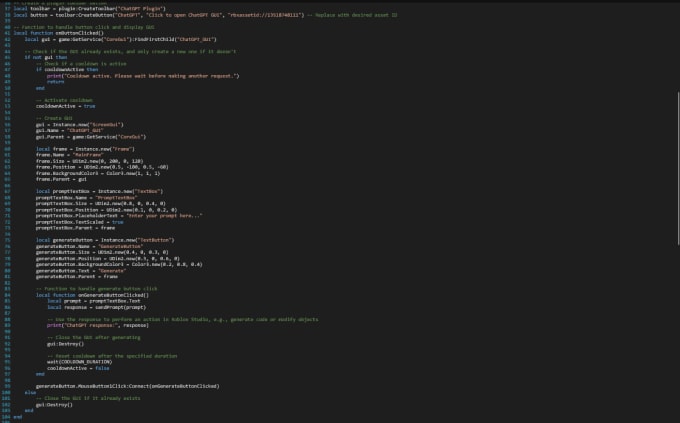The image size is (680, 423).
Task: Click the 'generateButton.Parent = frame' line
Action: coord(77,276)
